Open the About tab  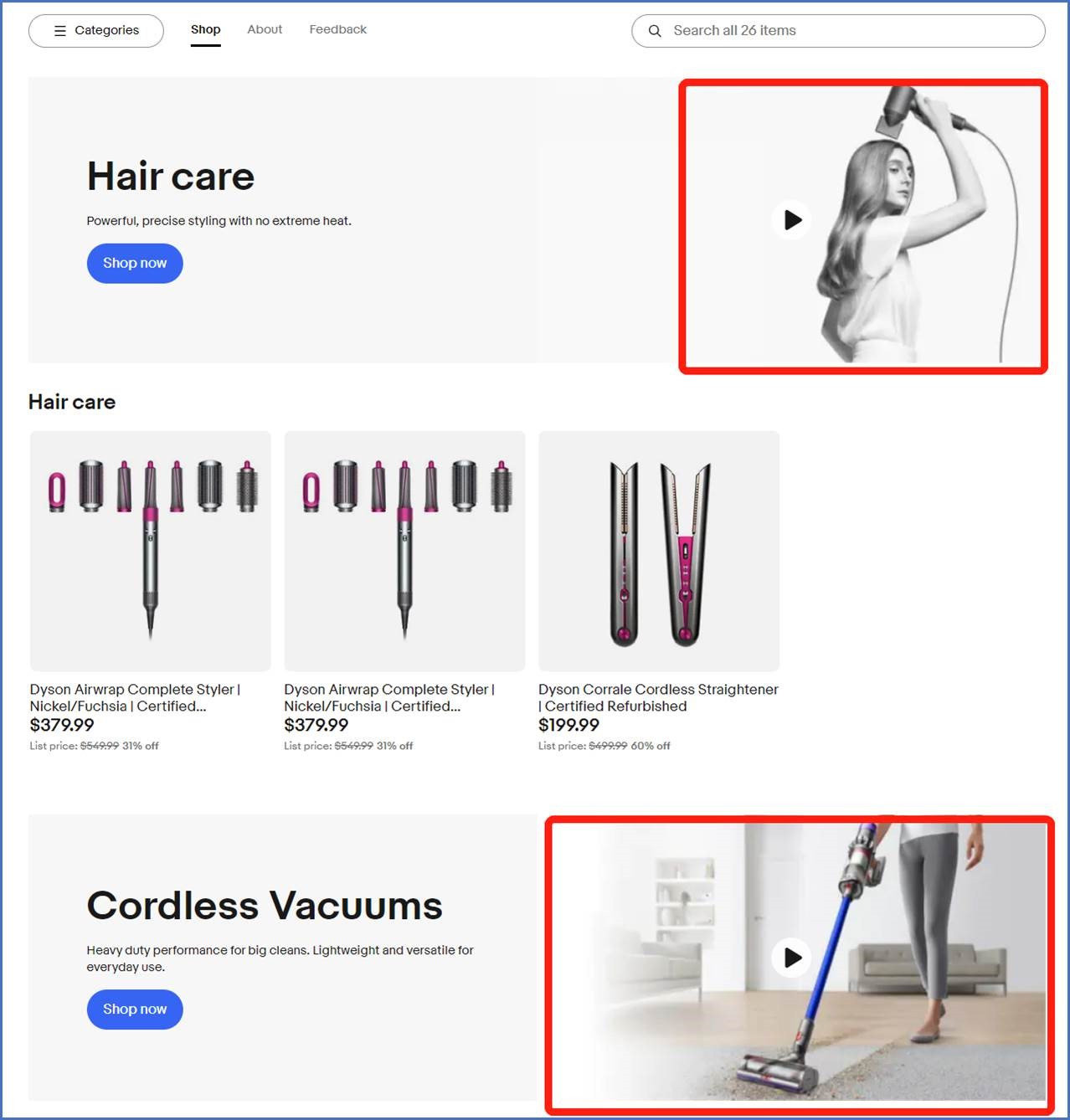pos(265,29)
